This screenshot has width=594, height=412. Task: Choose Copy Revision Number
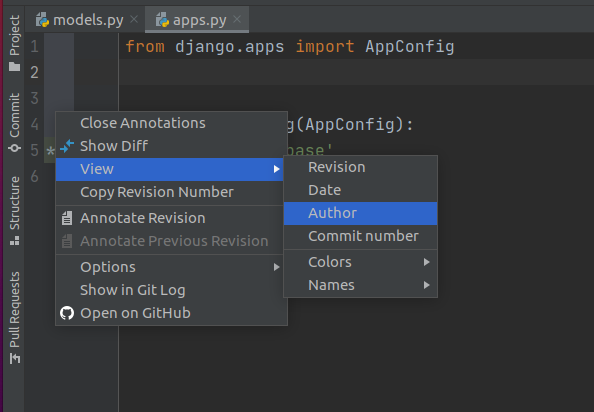pos(171,192)
